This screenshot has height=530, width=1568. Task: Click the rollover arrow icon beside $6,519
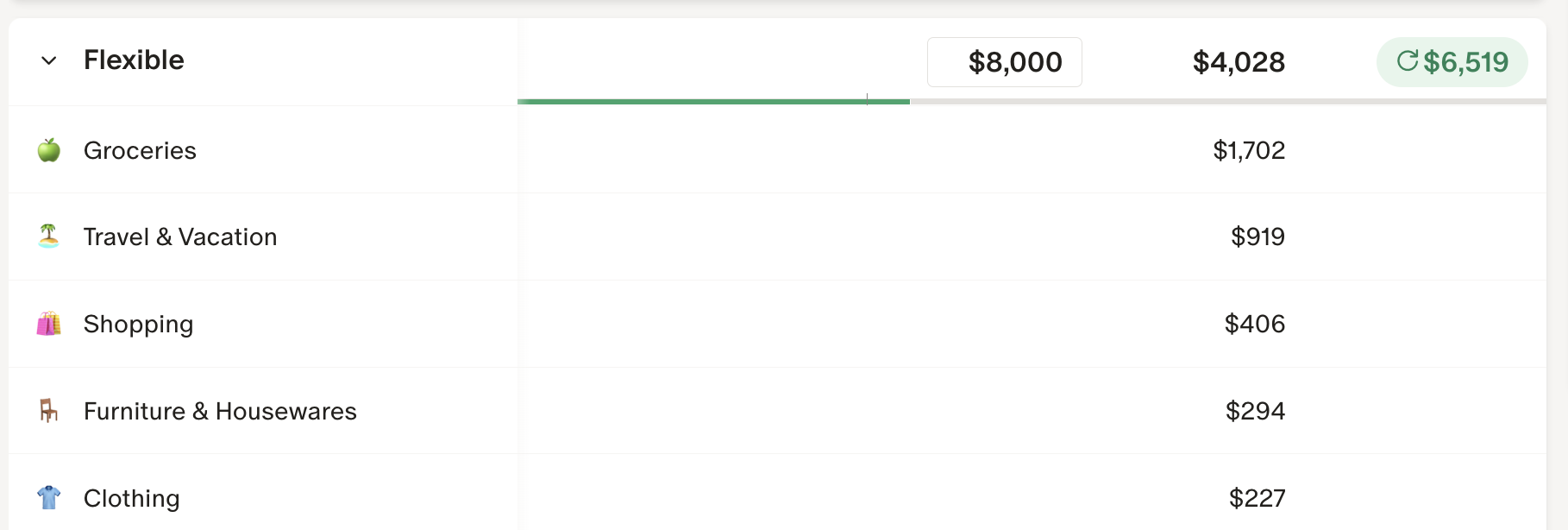(1408, 60)
